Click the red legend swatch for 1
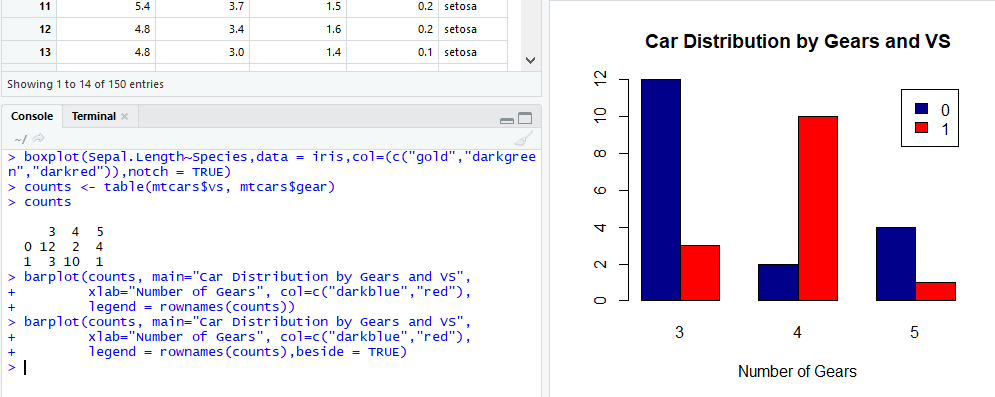Image resolution: width=995 pixels, height=397 pixels. (921, 127)
